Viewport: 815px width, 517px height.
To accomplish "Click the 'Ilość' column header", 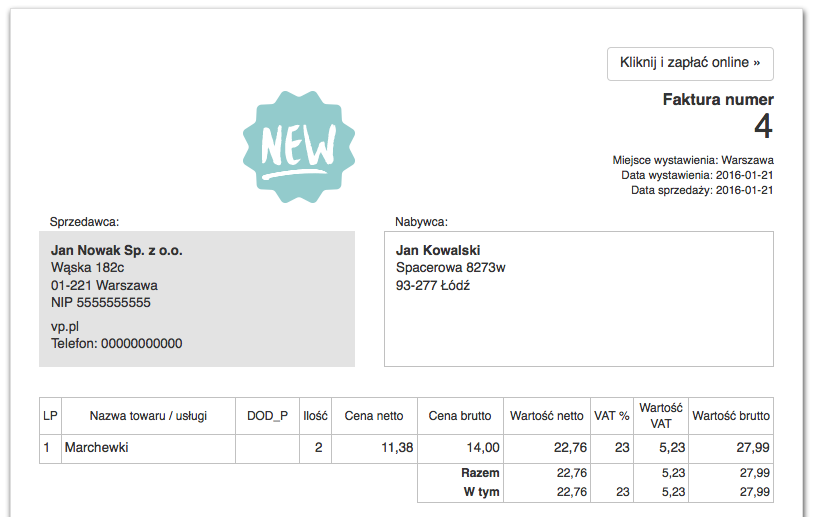I will [316, 416].
